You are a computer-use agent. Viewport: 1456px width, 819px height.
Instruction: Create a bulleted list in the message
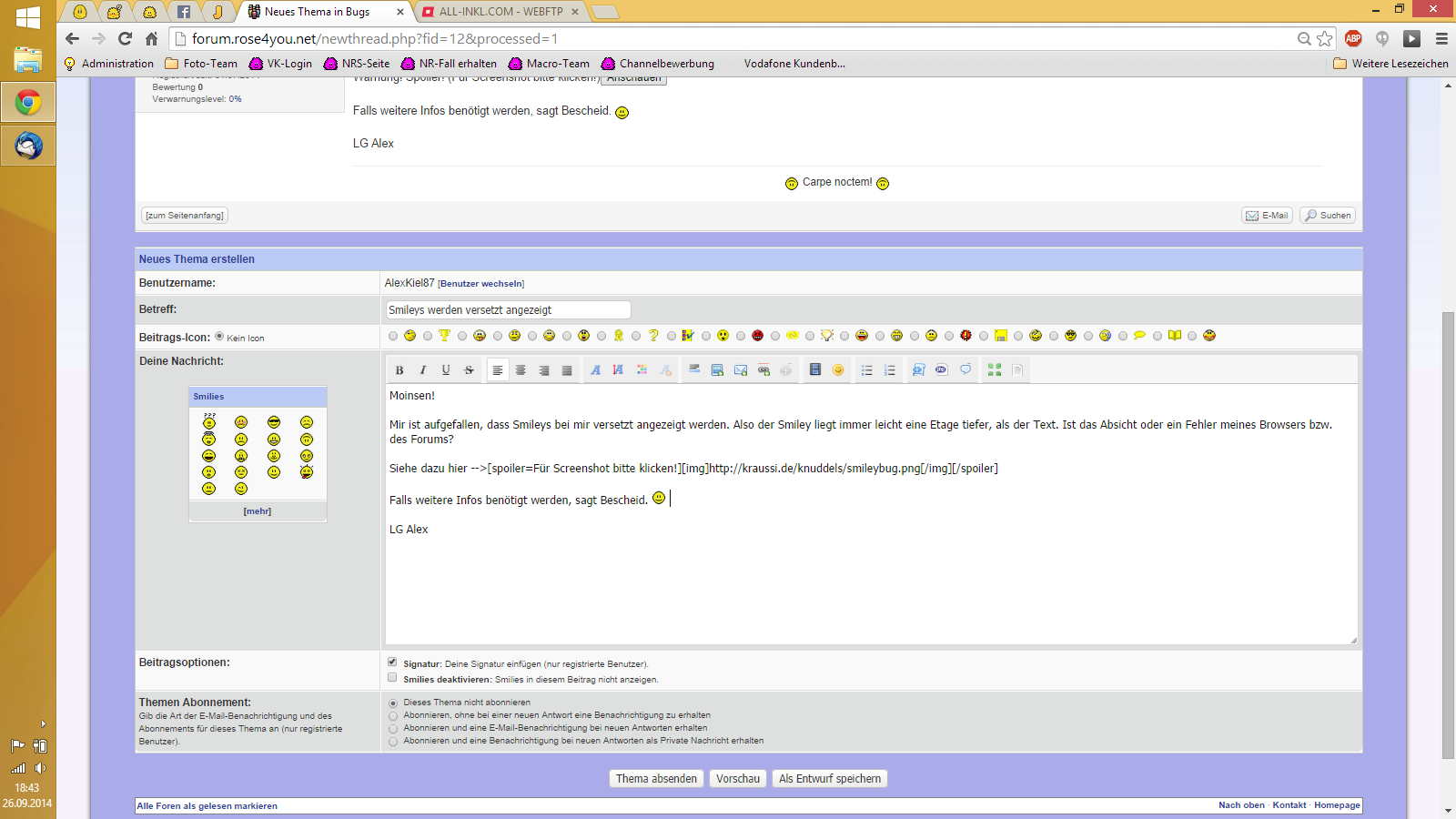click(x=865, y=369)
